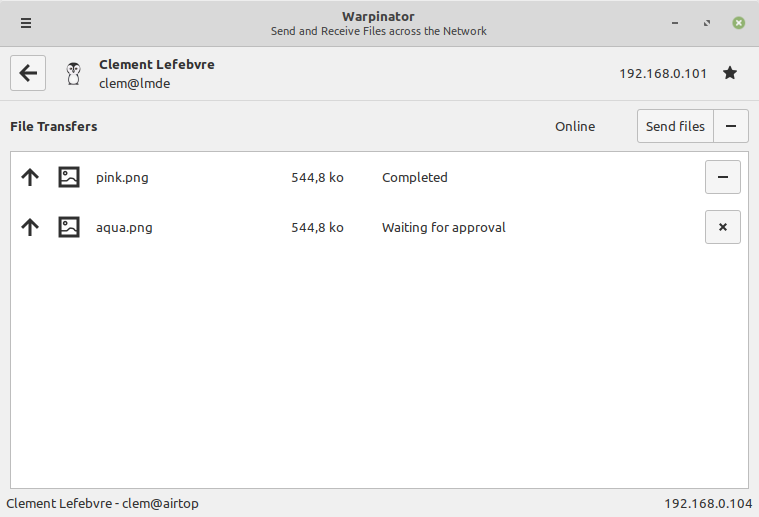
Task: Cancel the aqua.png transfer awaiting approval
Action: pos(722,228)
